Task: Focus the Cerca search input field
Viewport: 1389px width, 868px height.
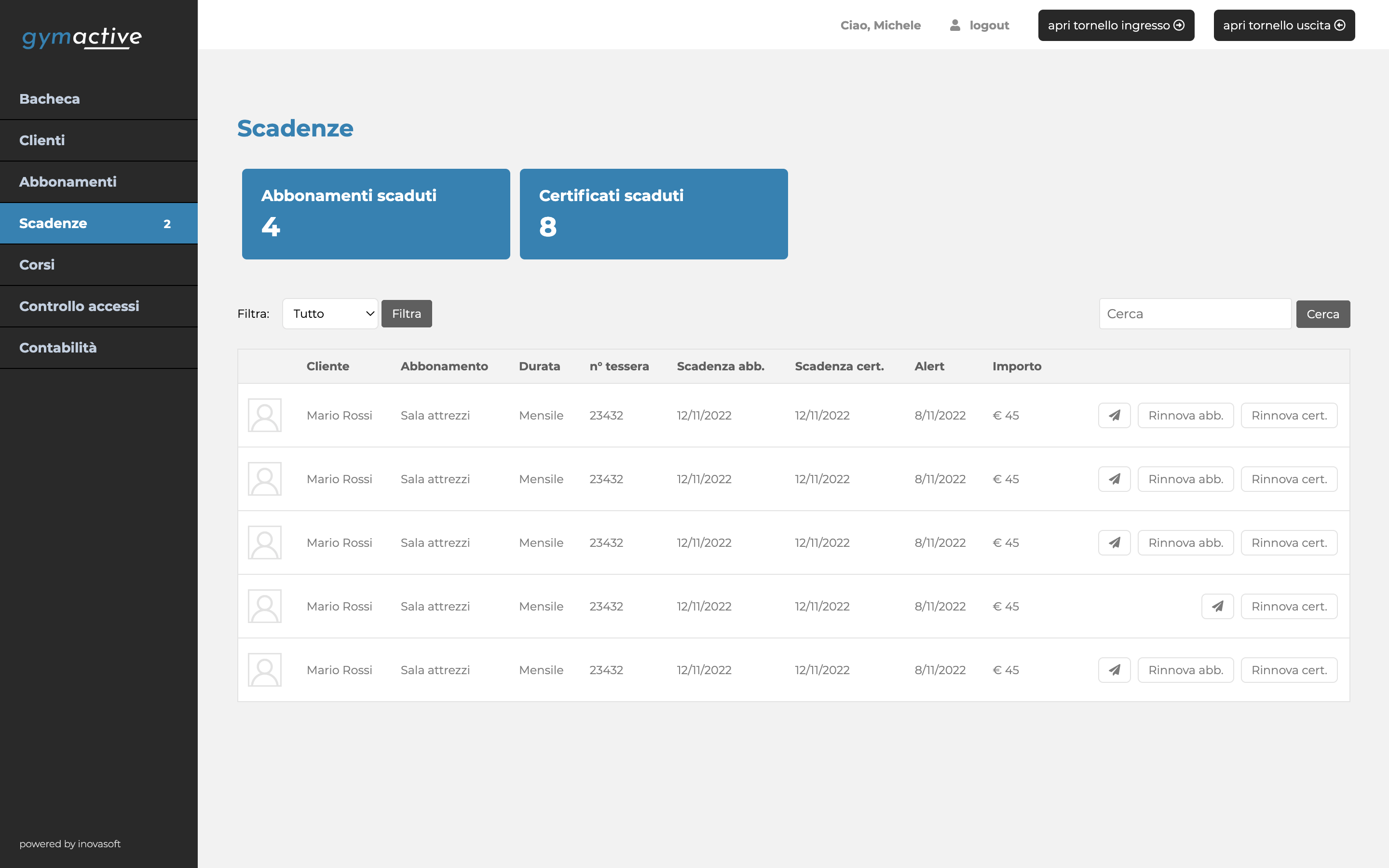Action: (x=1195, y=314)
